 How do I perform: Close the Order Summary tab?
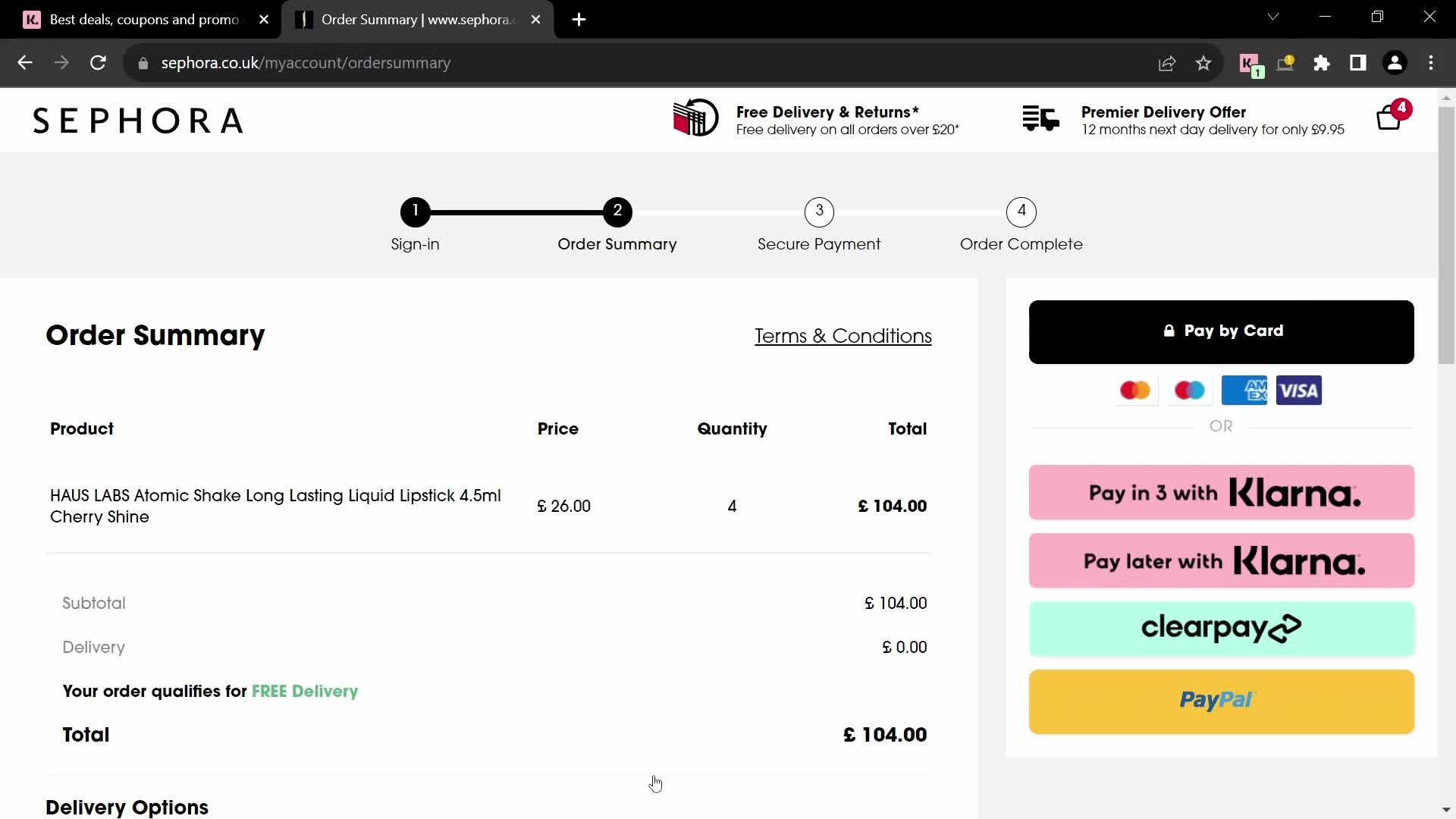(x=535, y=20)
